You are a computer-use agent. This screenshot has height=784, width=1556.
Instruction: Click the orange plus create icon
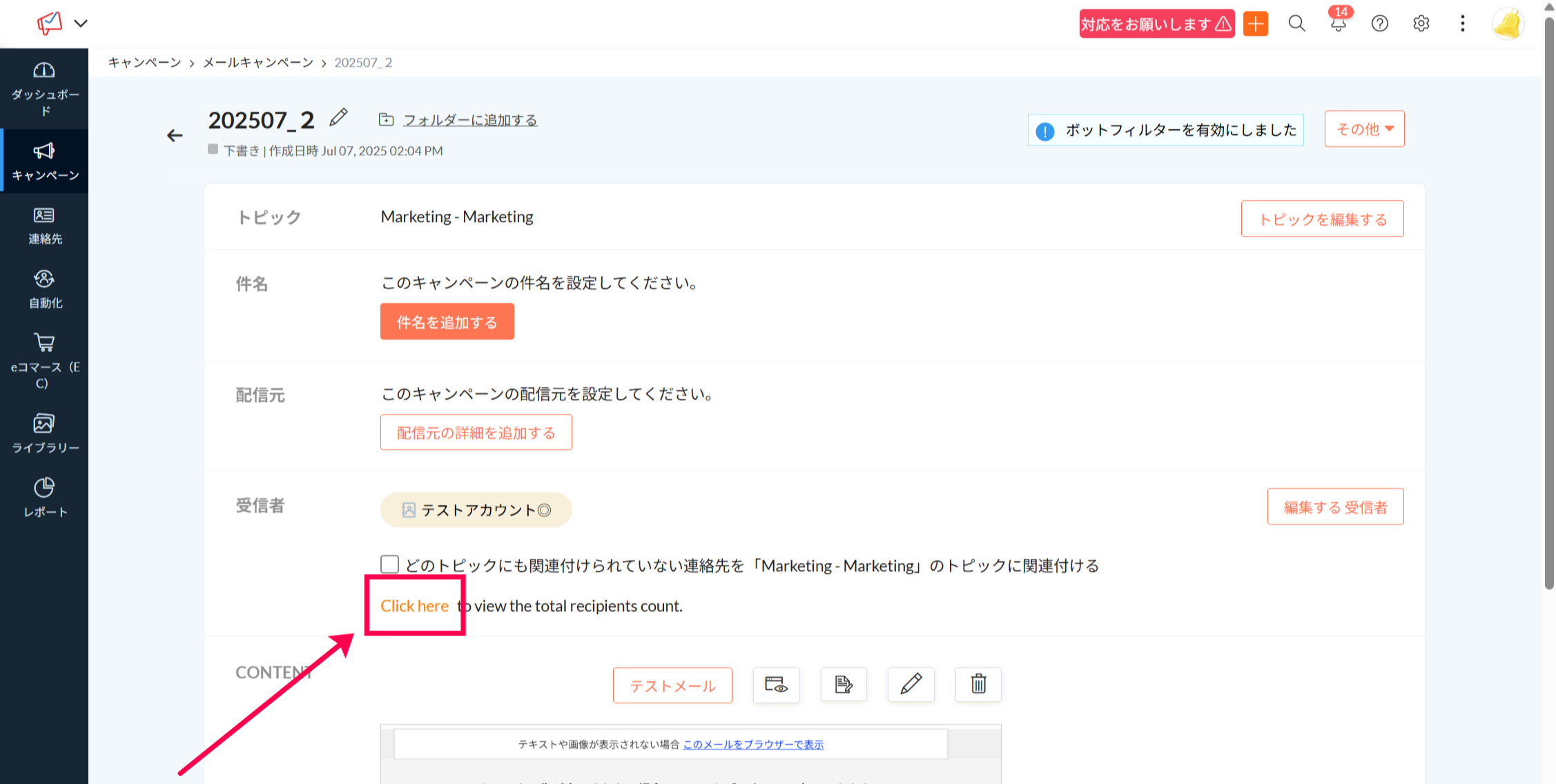pos(1255,24)
